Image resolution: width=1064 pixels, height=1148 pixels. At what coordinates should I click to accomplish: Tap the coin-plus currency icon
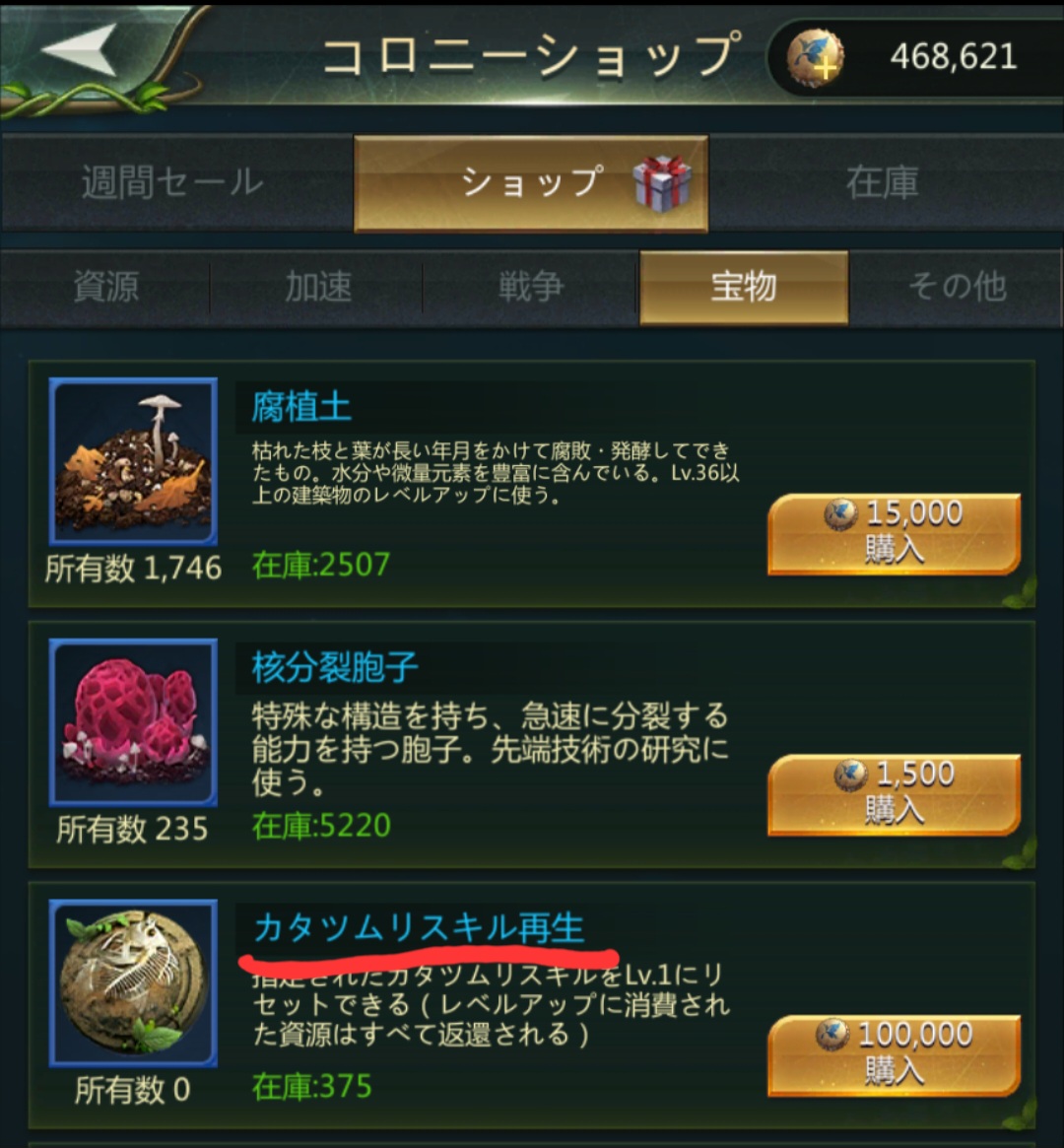point(815,58)
